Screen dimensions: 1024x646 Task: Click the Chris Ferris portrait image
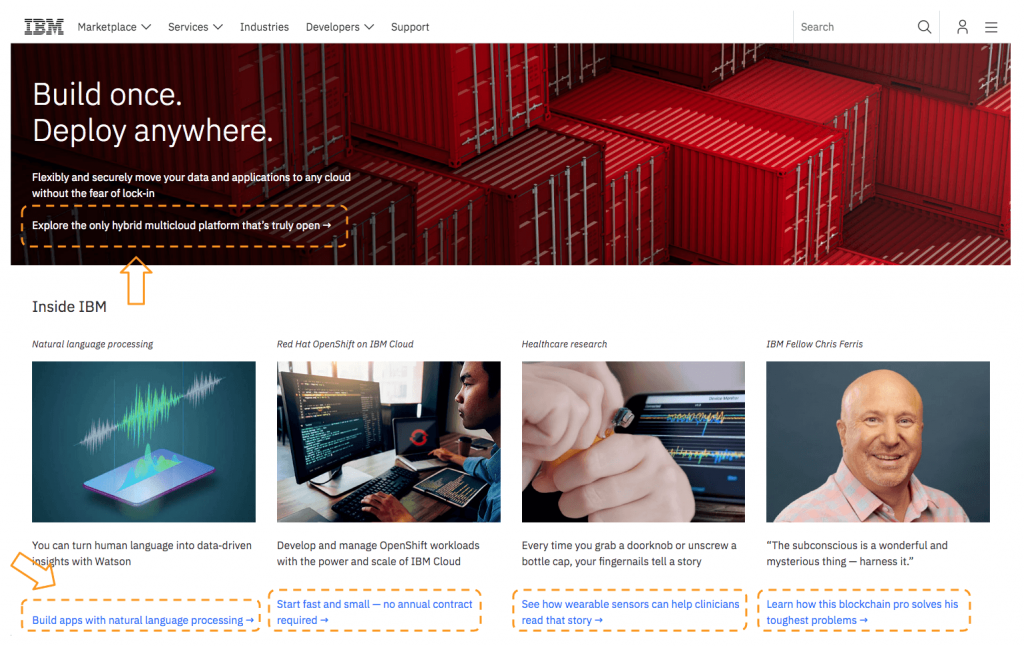(878, 442)
